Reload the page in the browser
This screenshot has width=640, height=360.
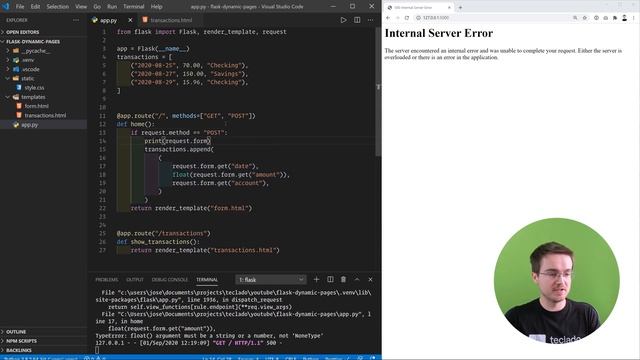tap(407, 18)
